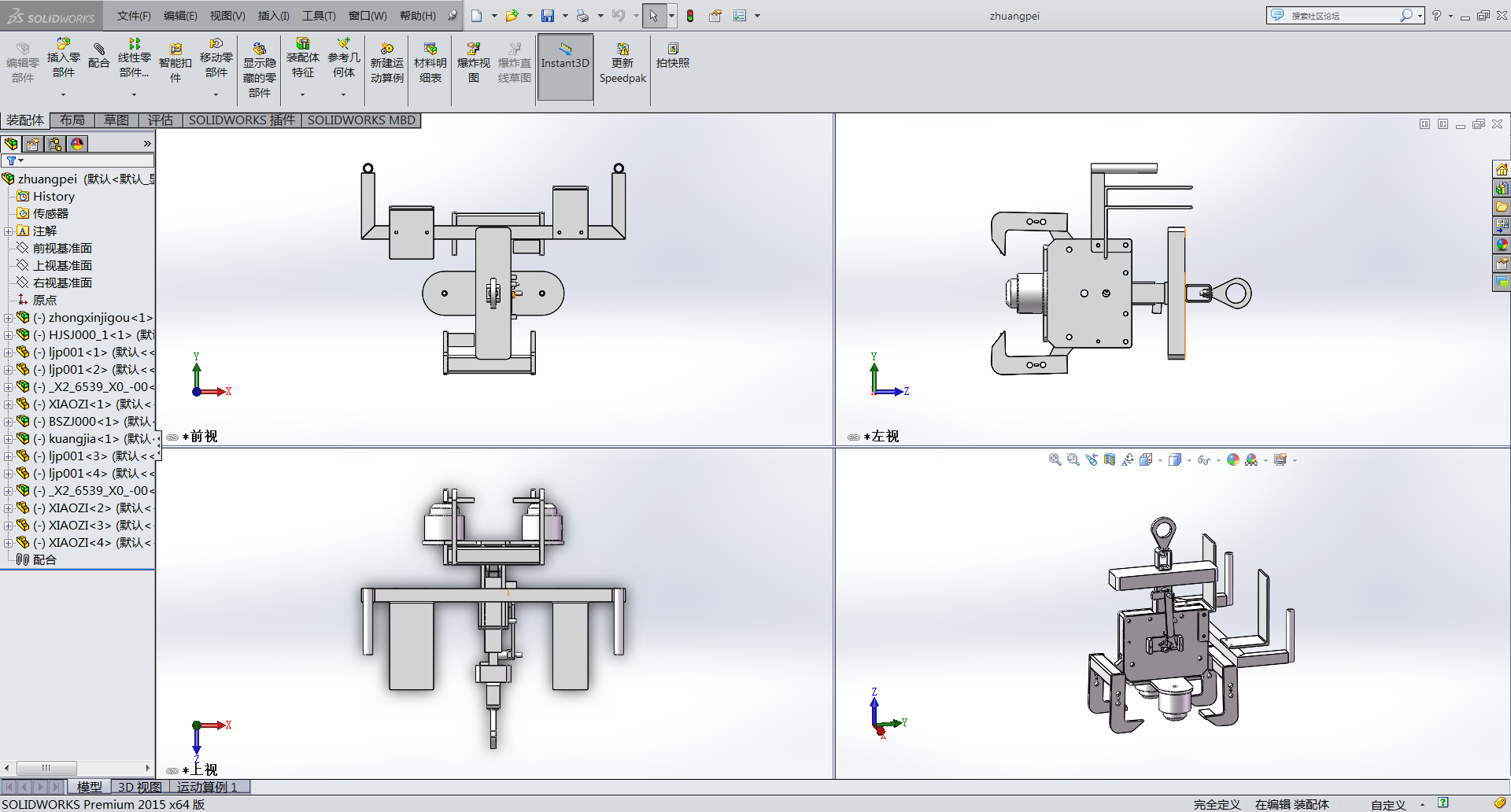Click the FeatureManager horizontal scrollbar thumb
The width and height of the screenshot is (1511, 812).
coord(46,768)
